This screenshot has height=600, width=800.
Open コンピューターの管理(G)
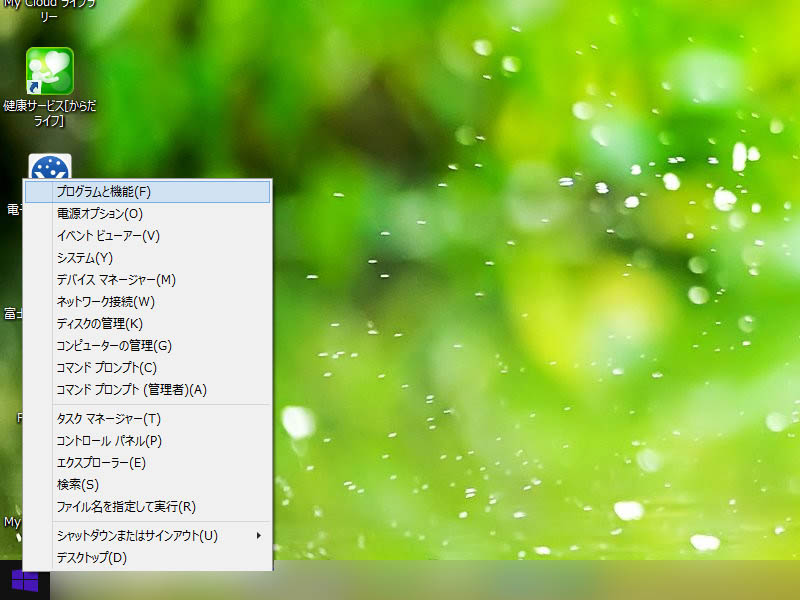click(x=114, y=345)
